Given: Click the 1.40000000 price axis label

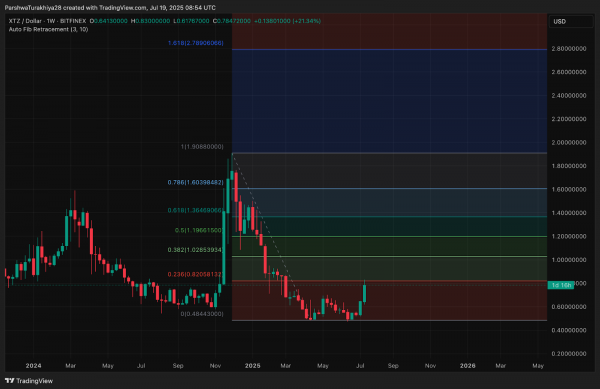Looking at the screenshot, I should click(x=569, y=213).
